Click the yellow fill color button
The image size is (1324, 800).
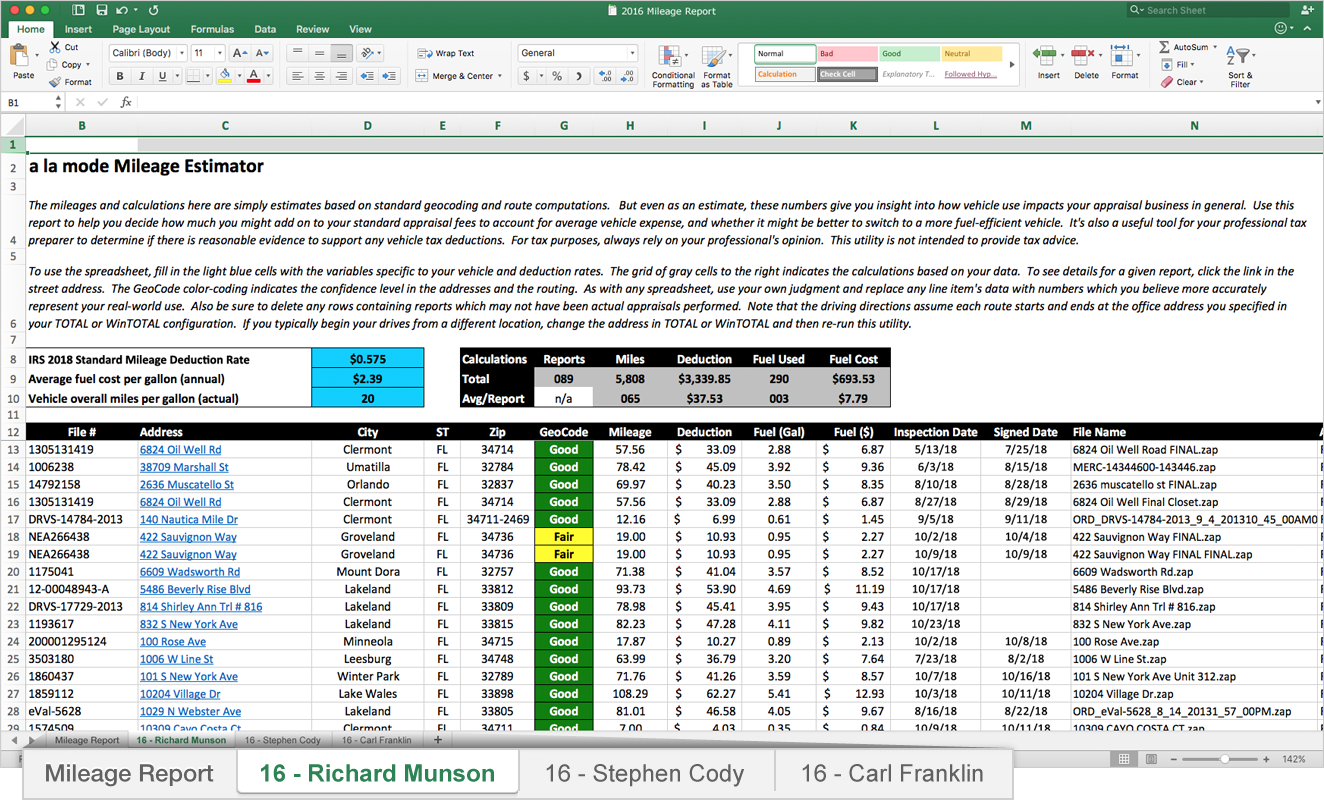224,76
